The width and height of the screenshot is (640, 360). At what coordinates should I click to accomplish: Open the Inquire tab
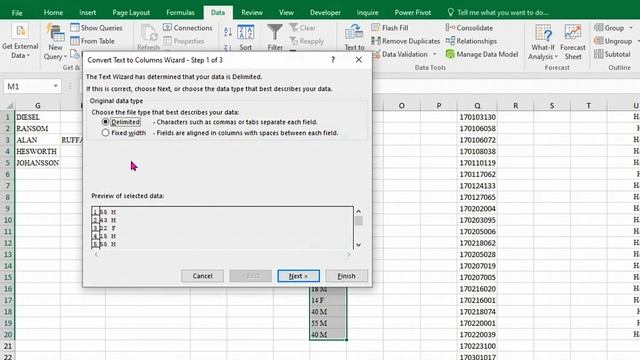tap(367, 13)
